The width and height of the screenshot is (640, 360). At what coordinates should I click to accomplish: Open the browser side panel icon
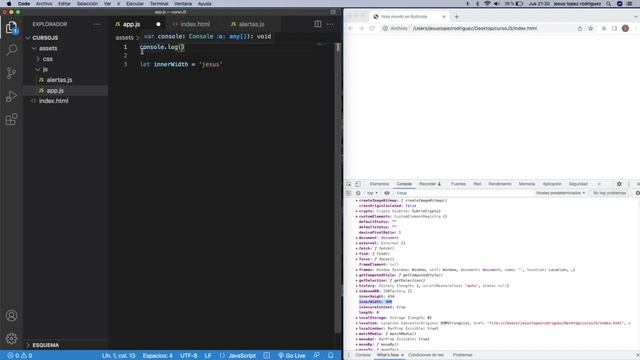614,29
